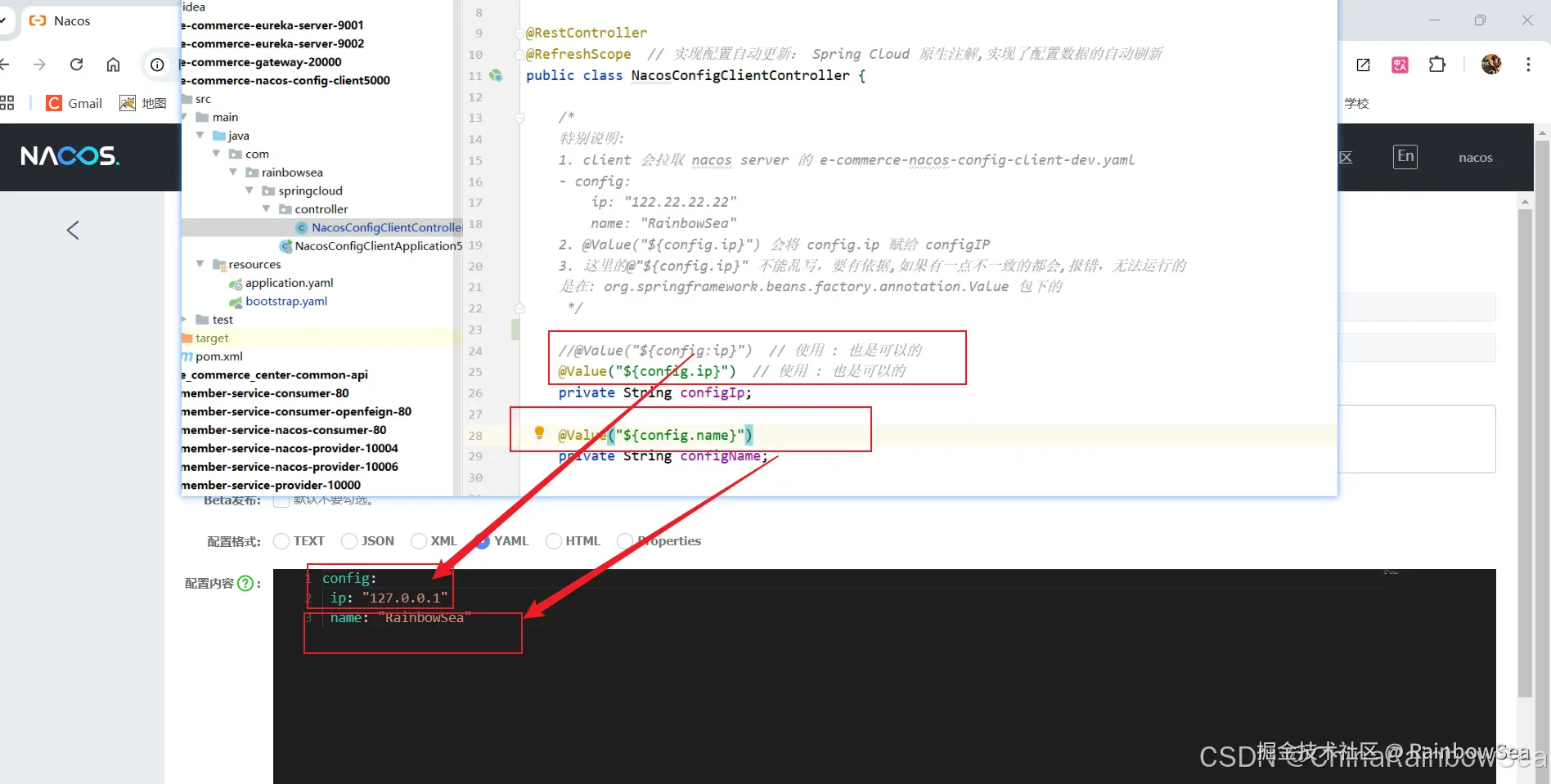The width and height of the screenshot is (1551, 784).
Task: Collapse the rainbowsea package node
Action: pyautogui.click(x=233, y=172)
